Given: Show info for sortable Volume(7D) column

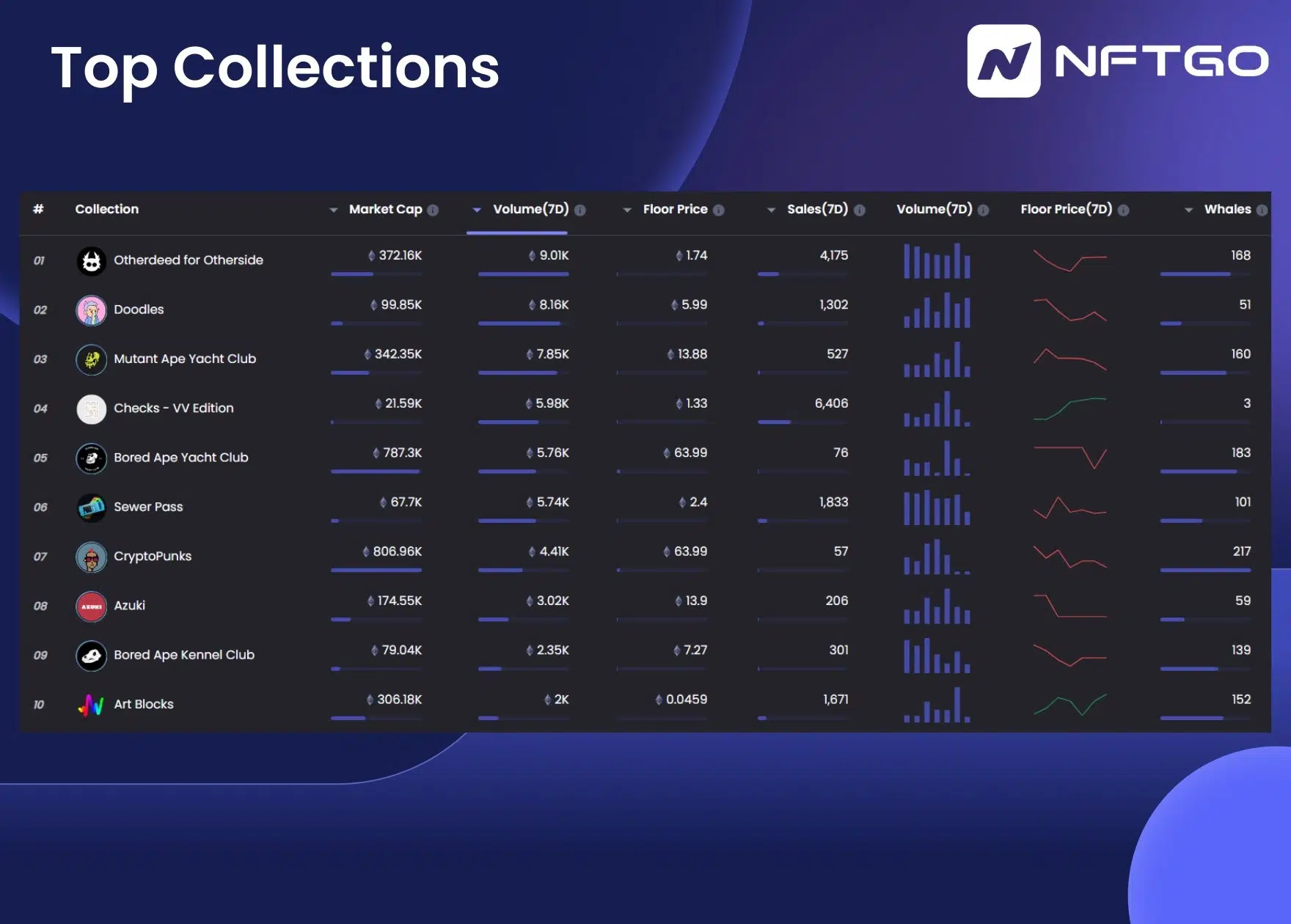Looking at the screenshot, I should click(x=580, y=210).
